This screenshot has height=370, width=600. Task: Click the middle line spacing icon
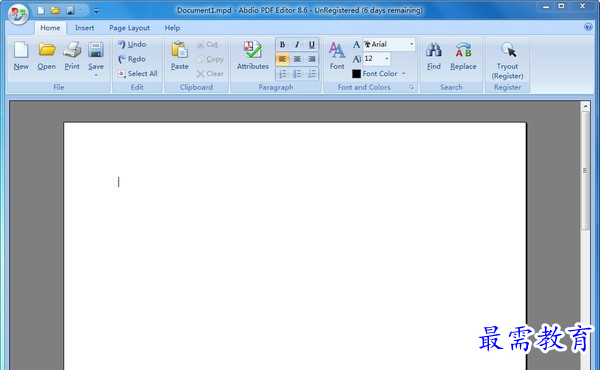[x=297, y=73]
